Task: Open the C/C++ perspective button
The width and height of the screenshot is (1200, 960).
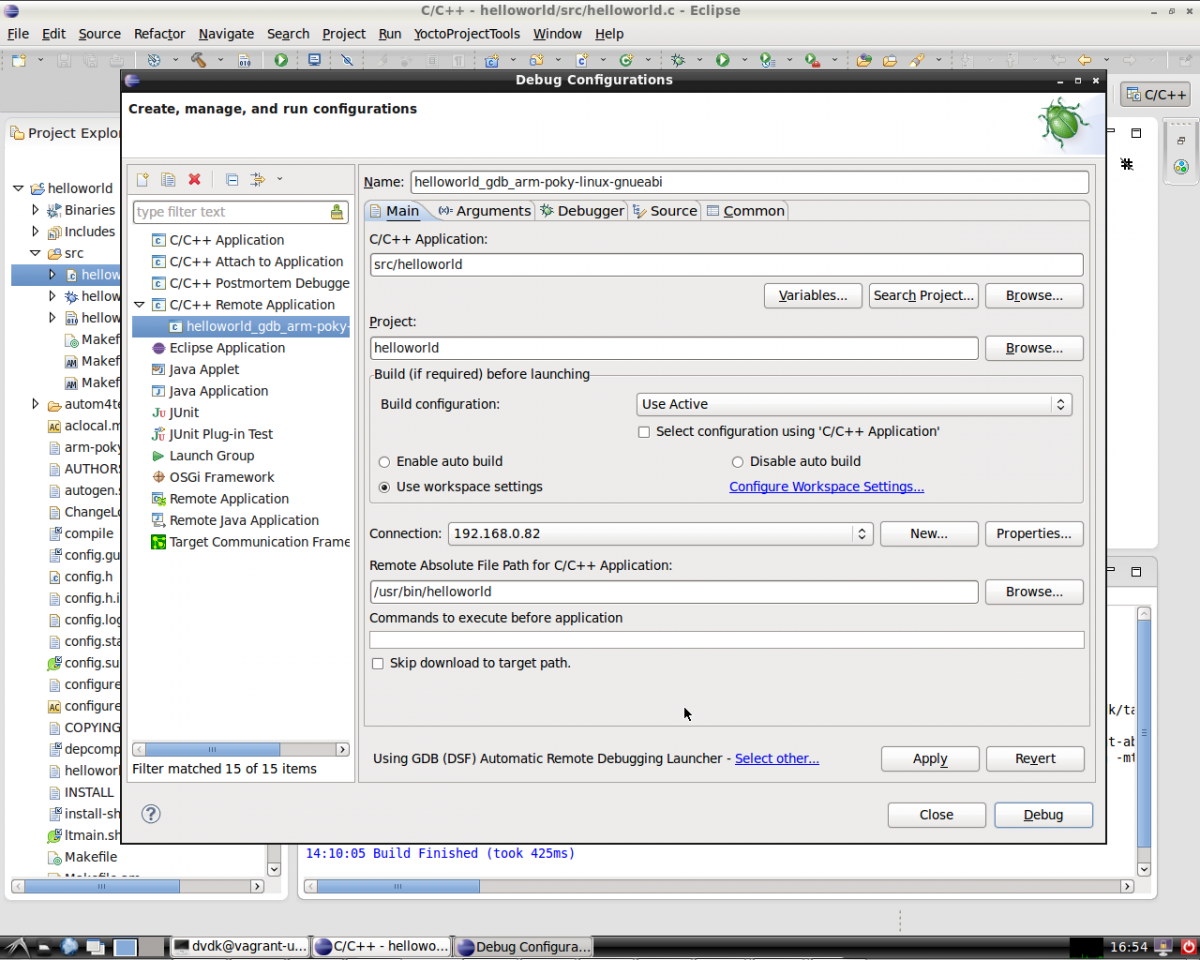Action: (1155, 95)
